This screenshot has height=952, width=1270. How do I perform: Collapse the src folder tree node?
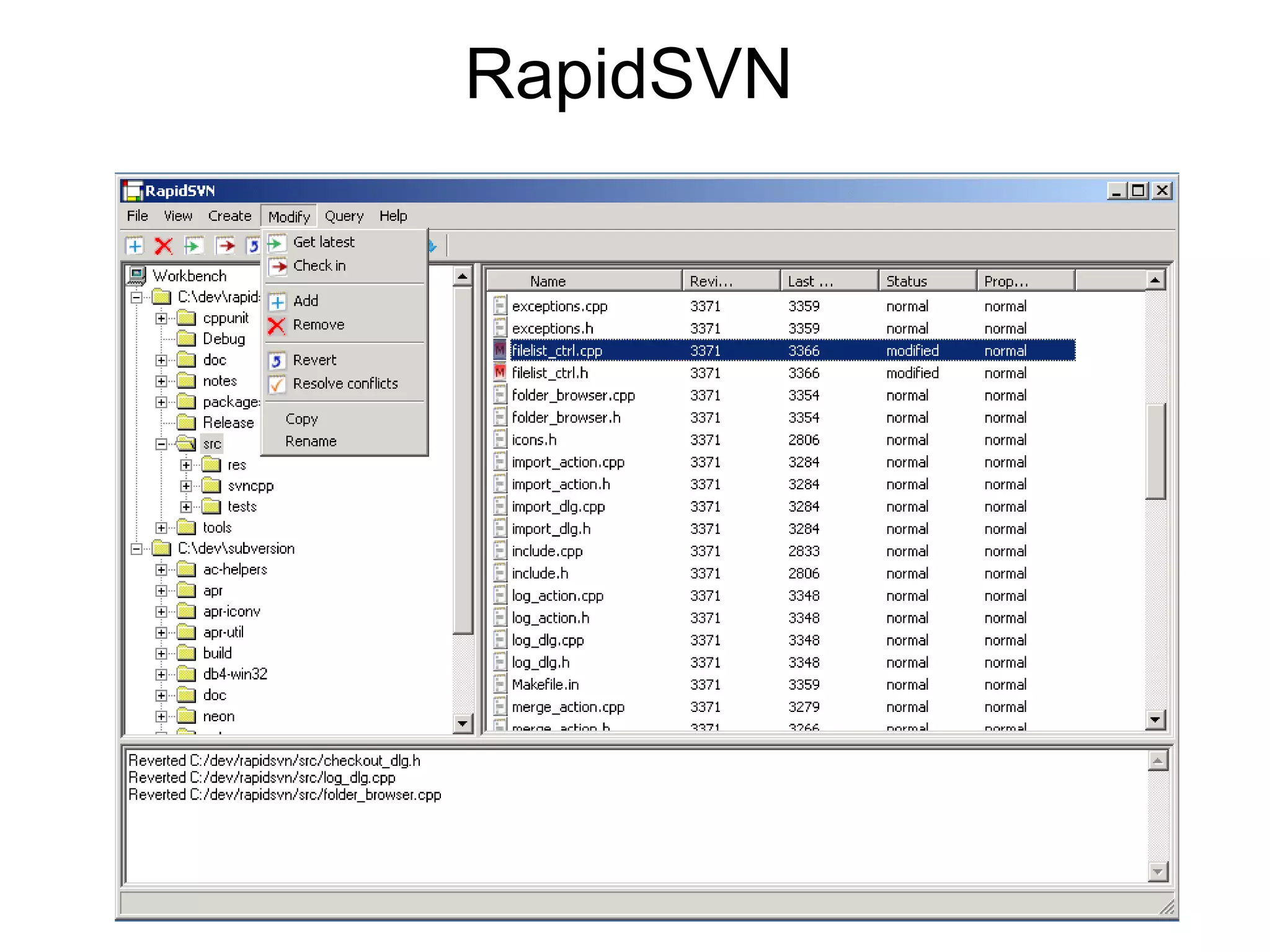161,444
